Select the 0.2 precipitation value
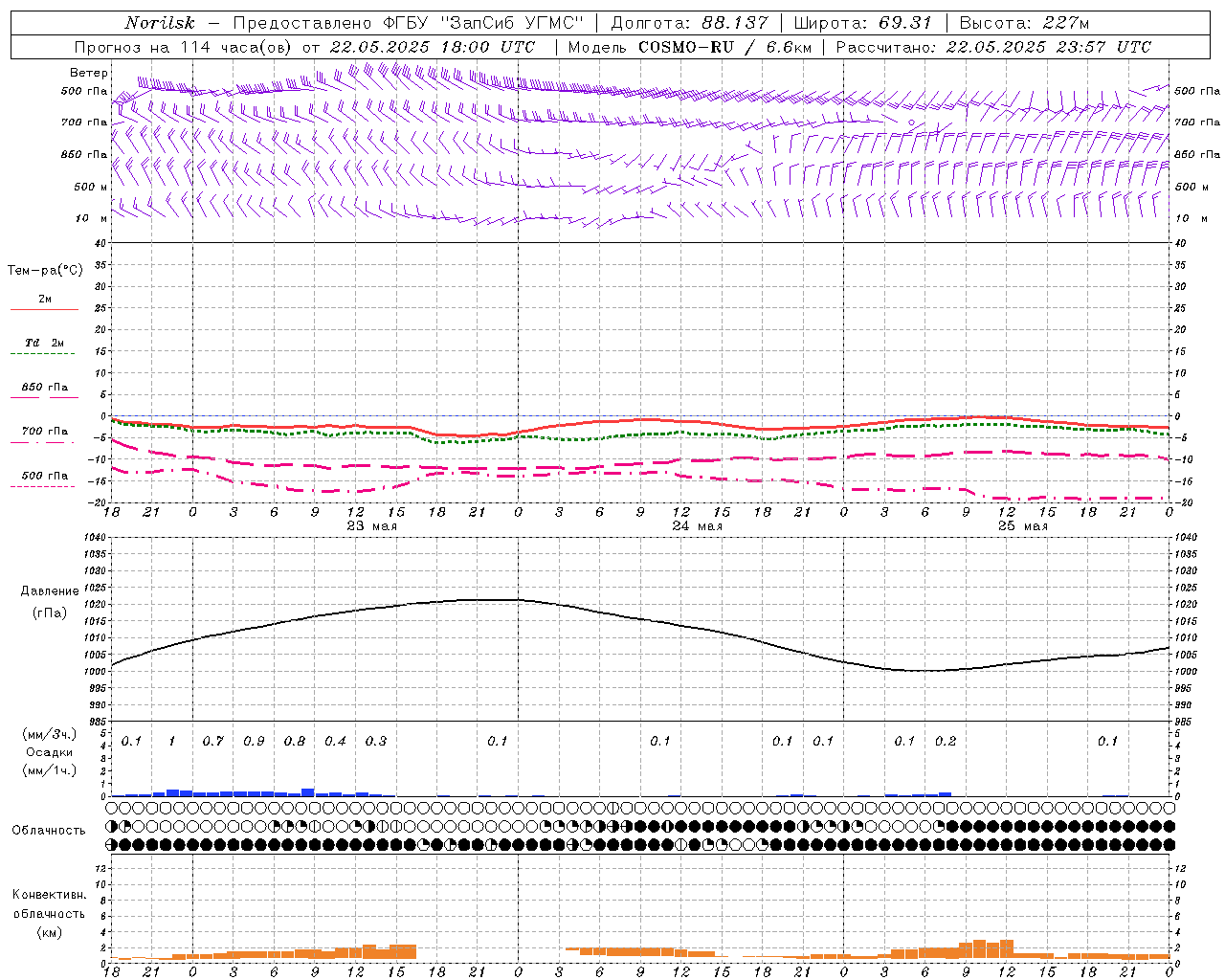Image resolution: width=1225 pixels, height=980 pixels. (946, 742)
